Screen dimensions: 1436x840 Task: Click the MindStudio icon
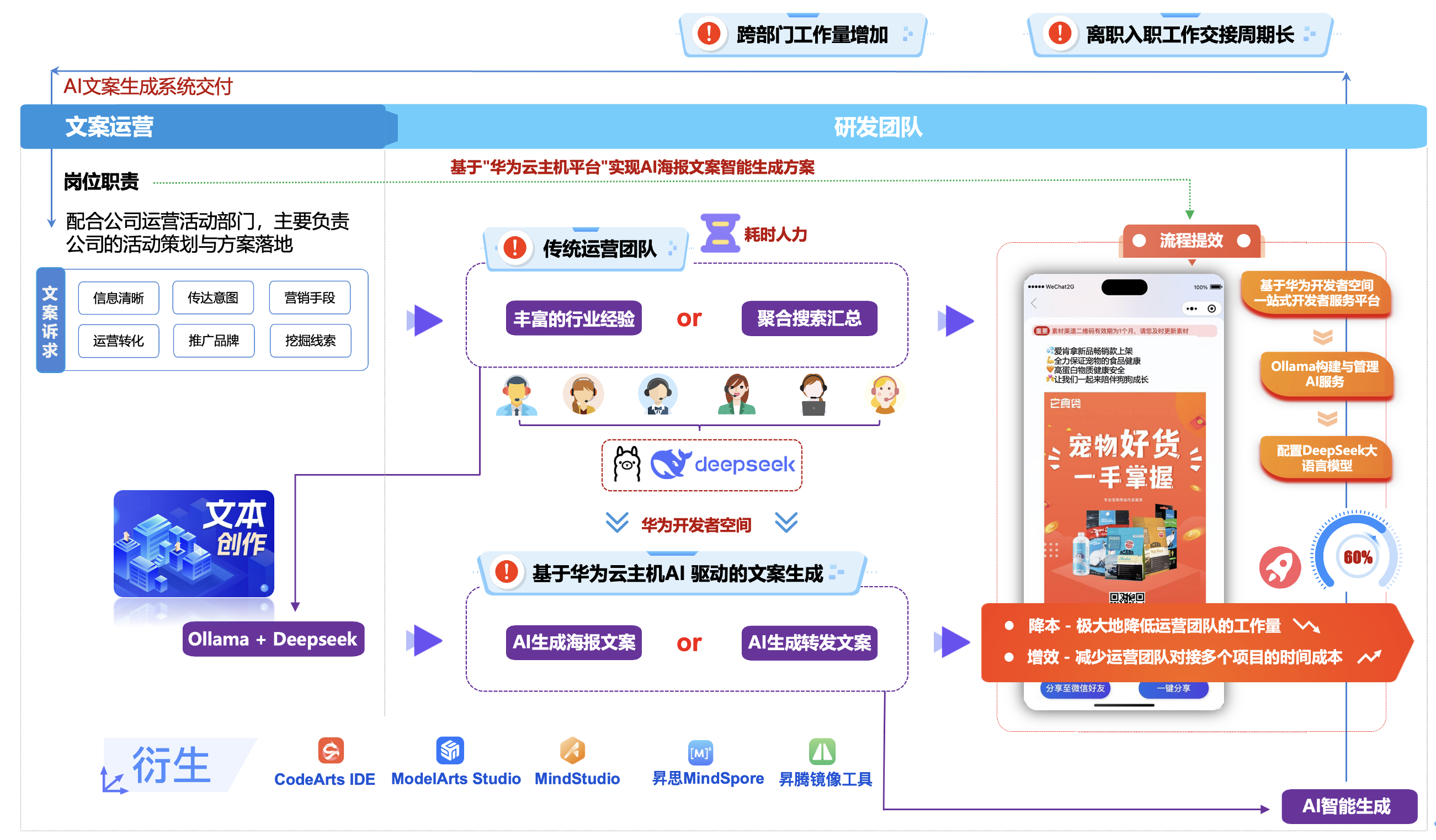[x=572, y=750]
